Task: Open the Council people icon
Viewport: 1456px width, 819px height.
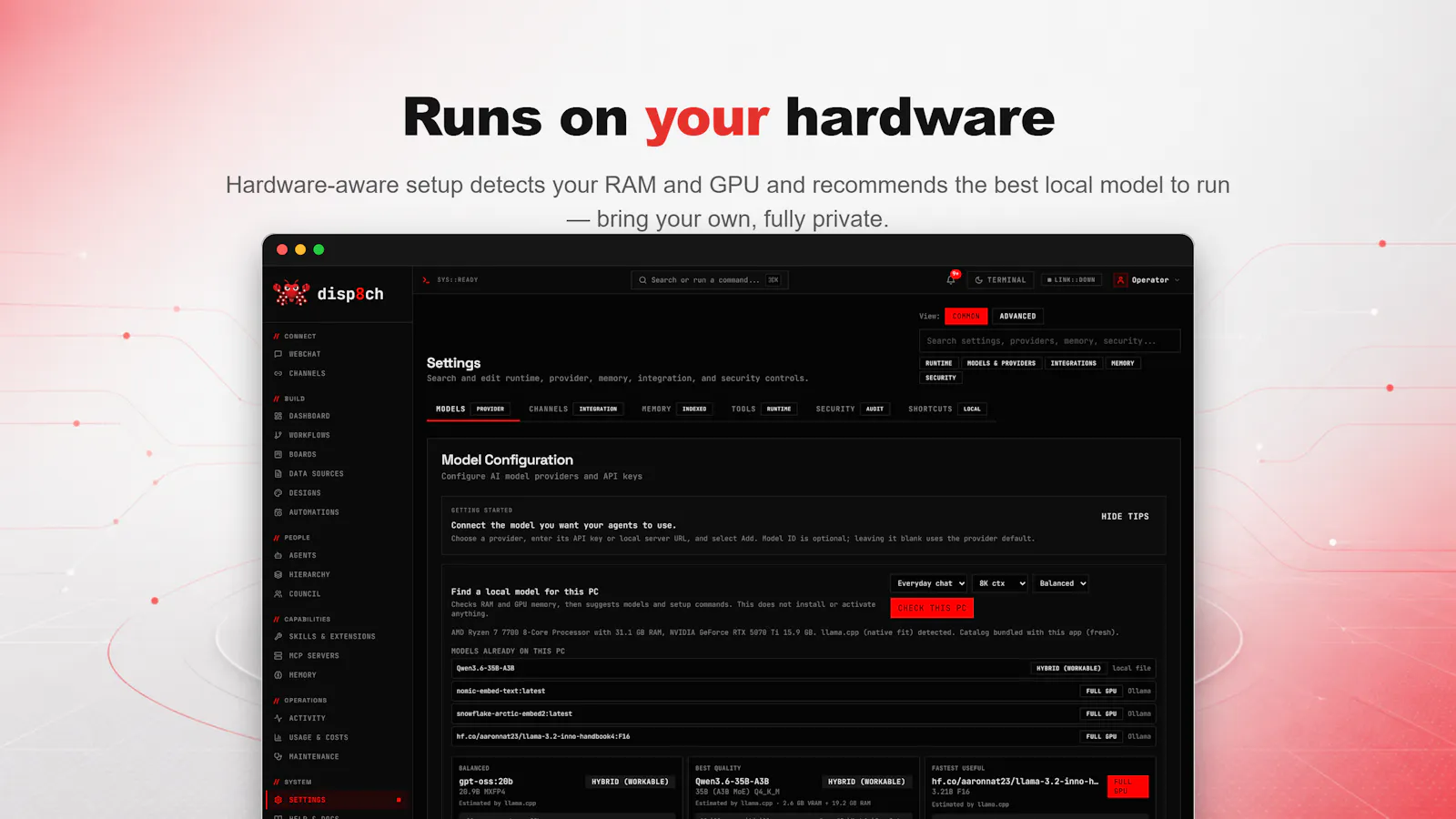Action: click(x=278, y=593)
